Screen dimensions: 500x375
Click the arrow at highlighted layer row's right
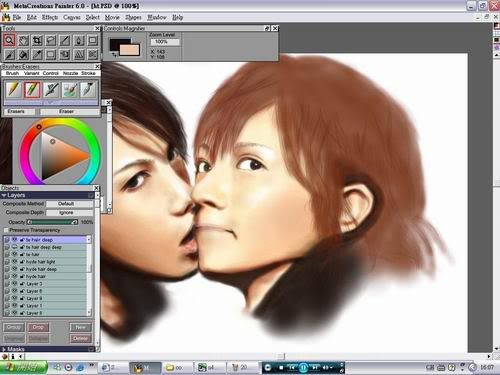89,240
